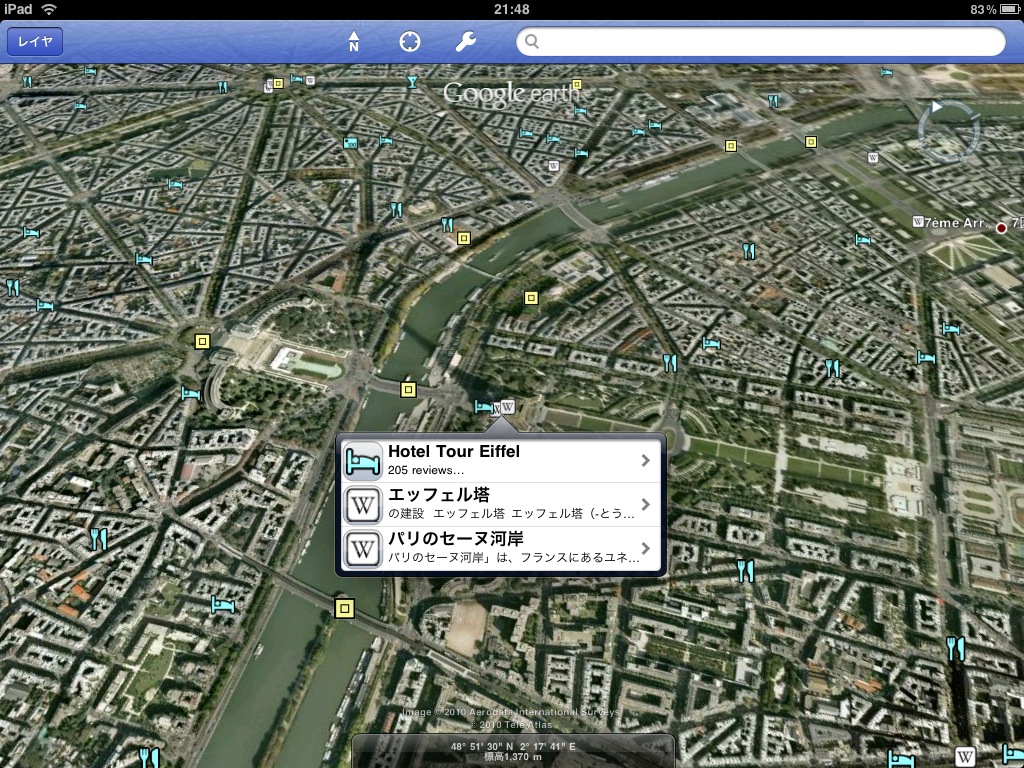Click the search input field
Viewport: 1024px width, 768px height.
click(x=765, y=41)
